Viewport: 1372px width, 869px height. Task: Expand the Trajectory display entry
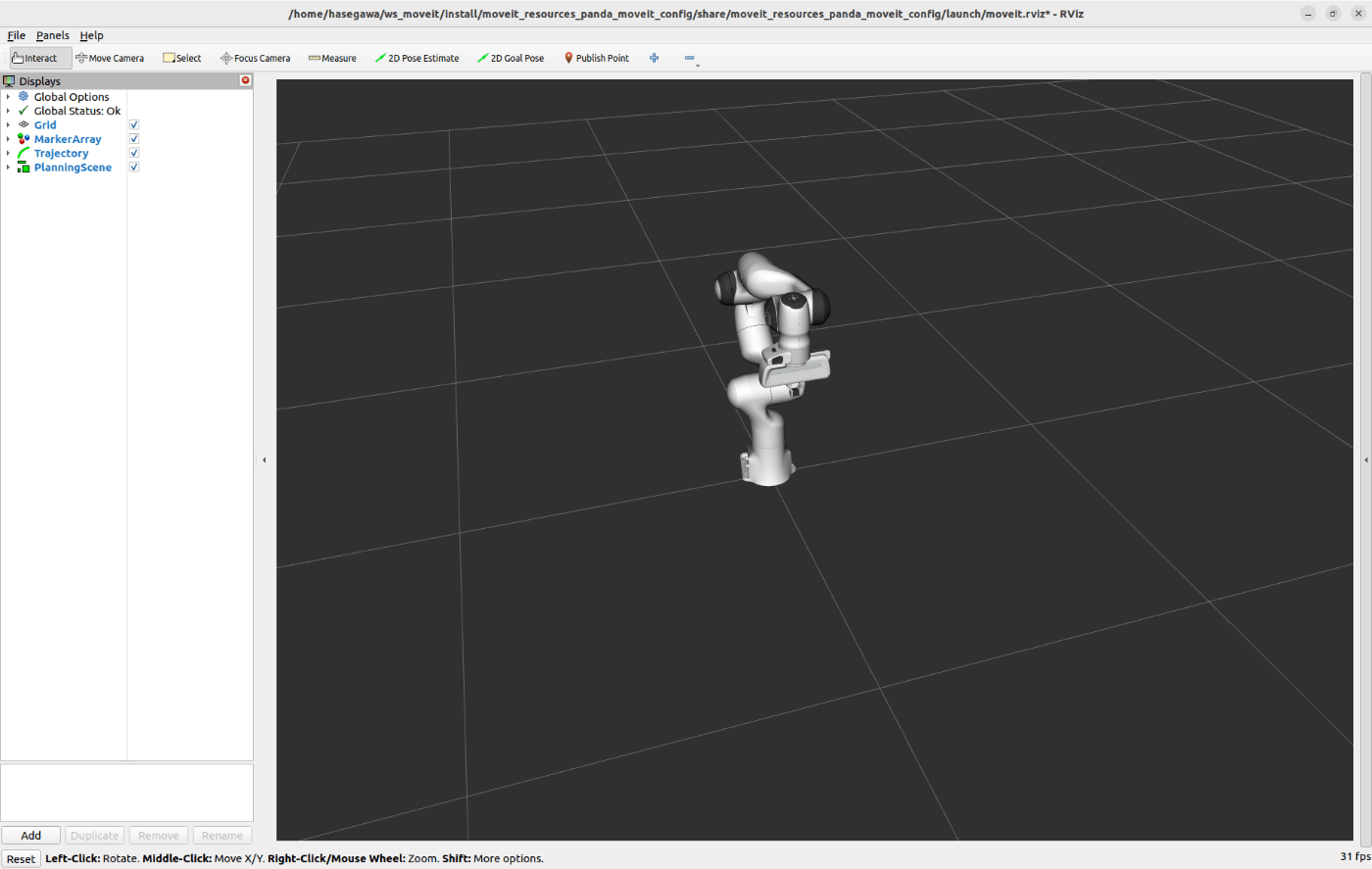pos(8,154)
